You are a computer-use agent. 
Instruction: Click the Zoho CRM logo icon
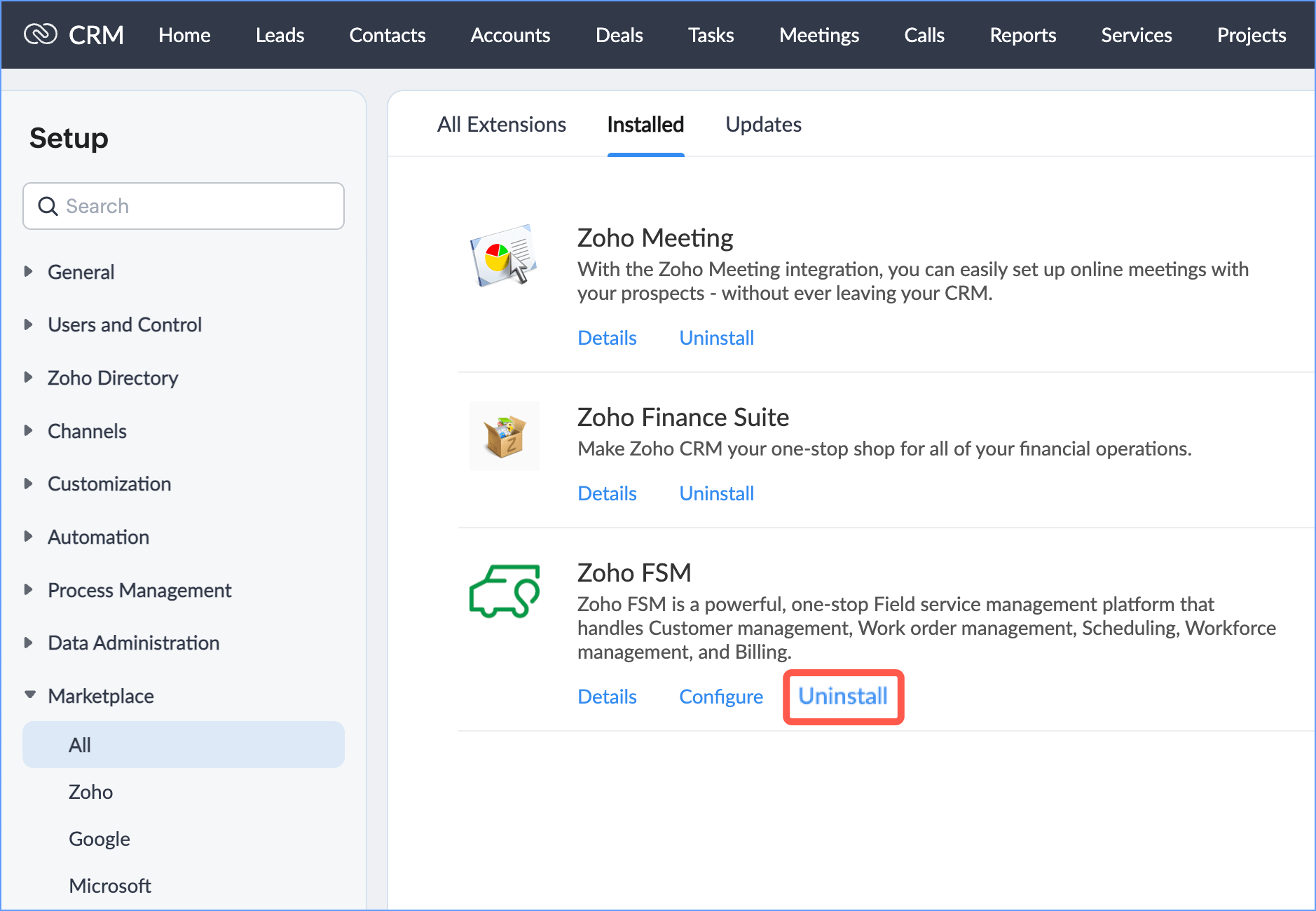pyautogui.click(x=41, y=34)
